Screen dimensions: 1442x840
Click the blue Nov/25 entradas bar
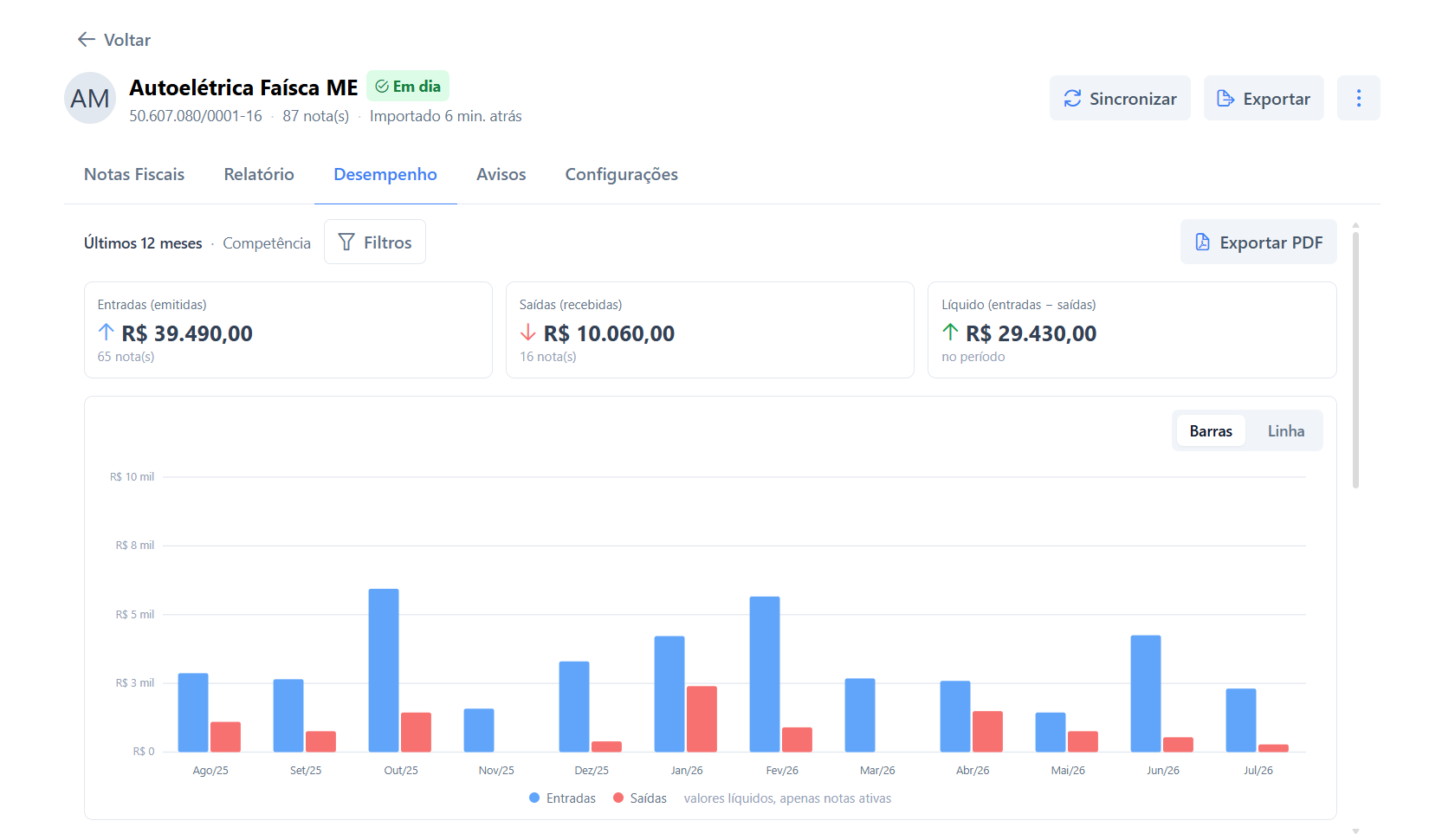[x=479, y=730]
